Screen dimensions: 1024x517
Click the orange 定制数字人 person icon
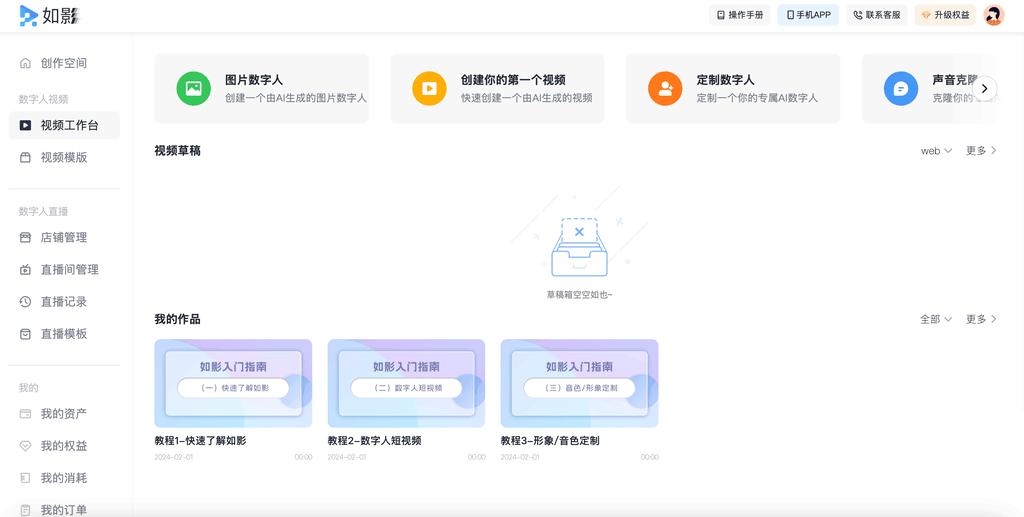665,88
